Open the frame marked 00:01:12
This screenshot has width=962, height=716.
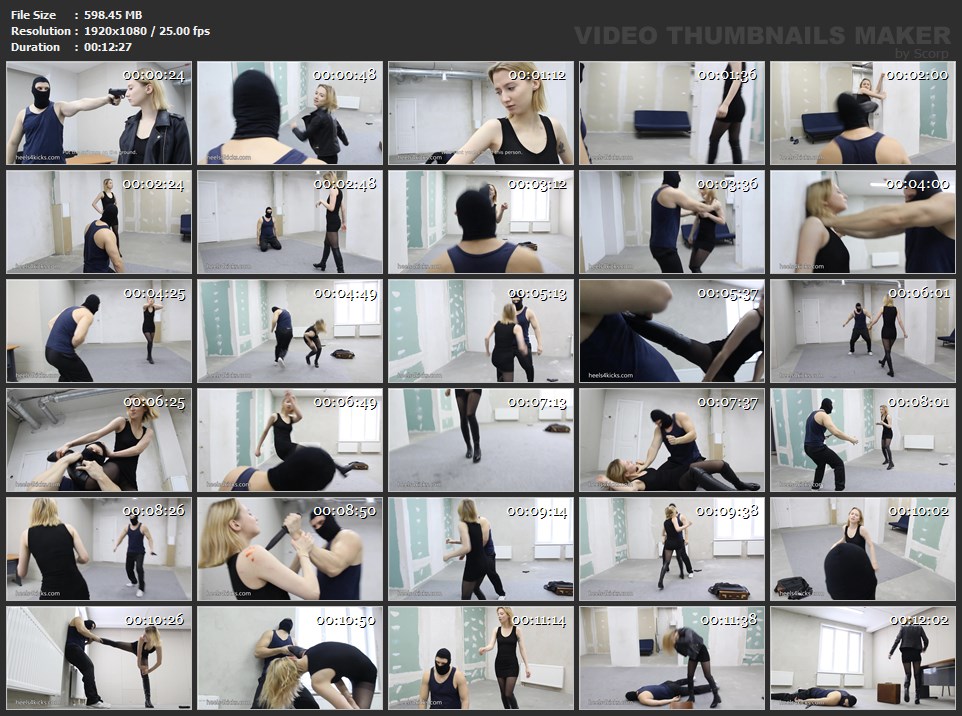point(480,113)
